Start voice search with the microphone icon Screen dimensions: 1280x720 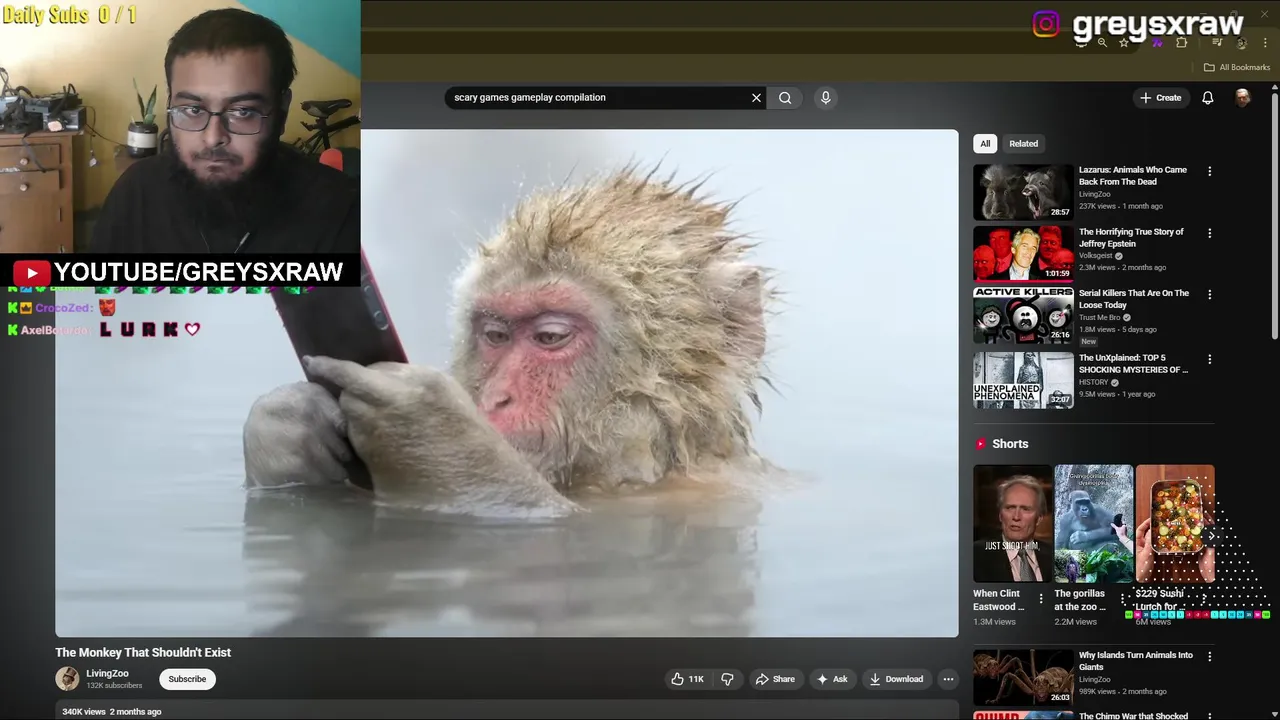point(825,97)
